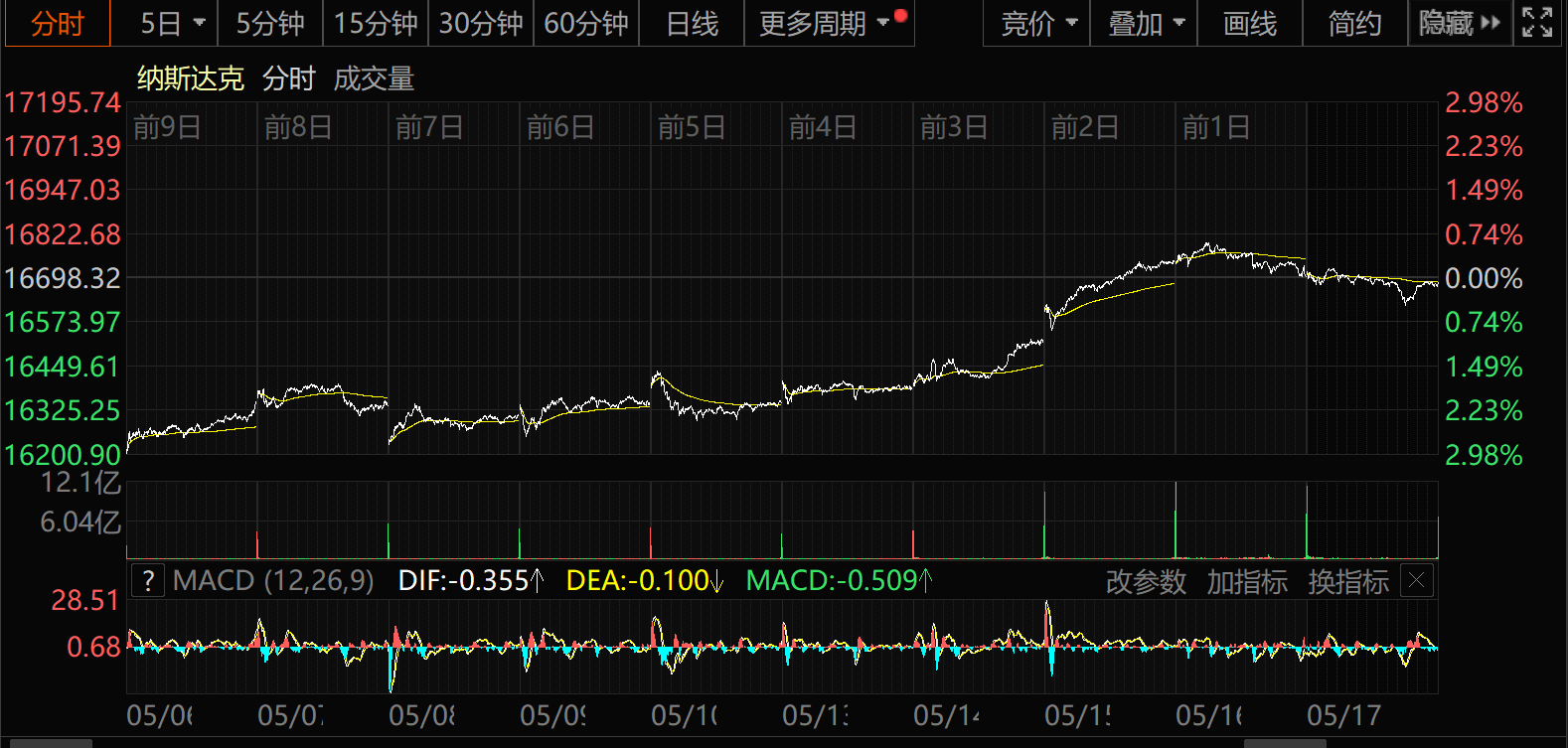Open the 竞价 dropdown menu
This screenshot has height=748, width=1568.
coord(1038,24)
